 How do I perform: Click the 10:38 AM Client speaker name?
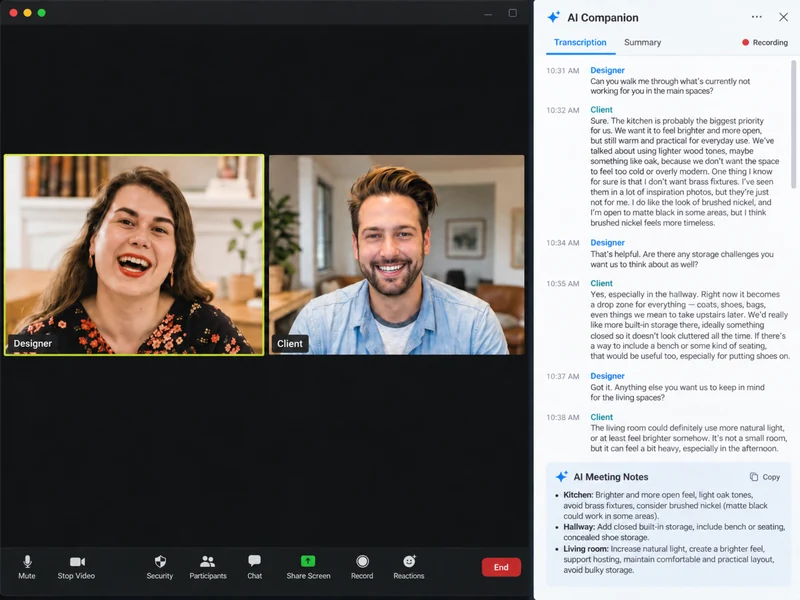tap(602, 417)
